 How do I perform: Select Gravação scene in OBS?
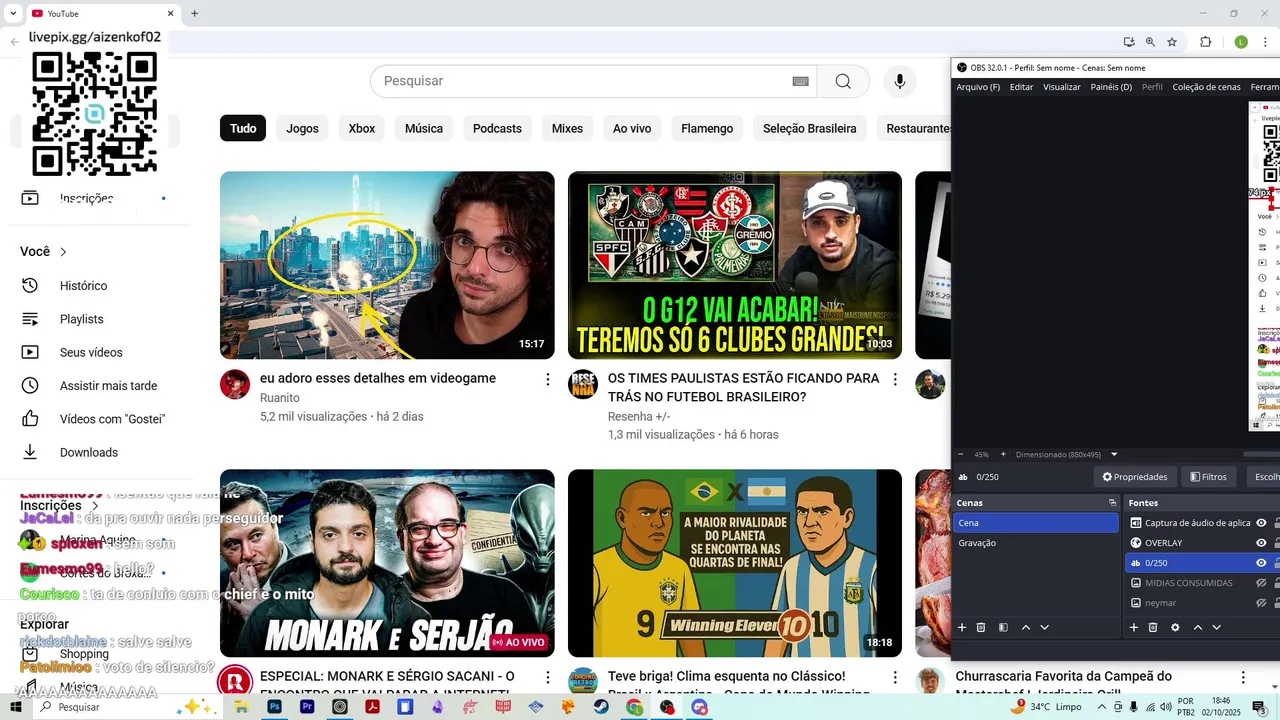tap(977, 543)
